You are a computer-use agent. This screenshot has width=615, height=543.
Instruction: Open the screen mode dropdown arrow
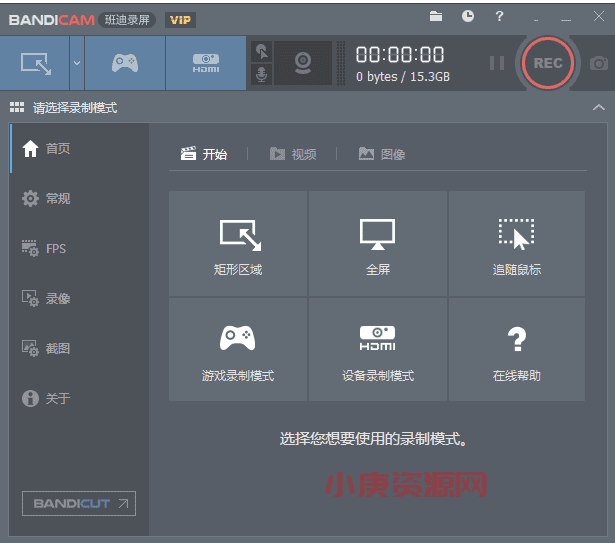[77, 63]
